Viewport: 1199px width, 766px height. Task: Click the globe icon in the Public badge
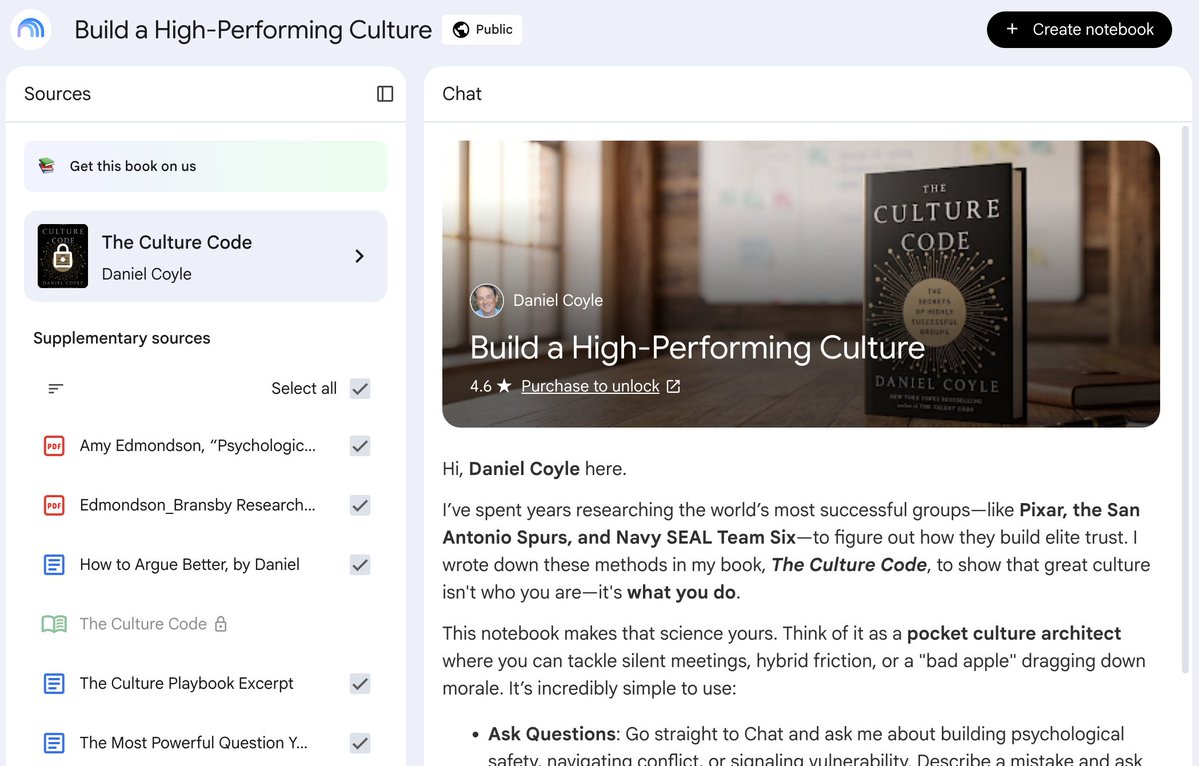pos(461,30)
